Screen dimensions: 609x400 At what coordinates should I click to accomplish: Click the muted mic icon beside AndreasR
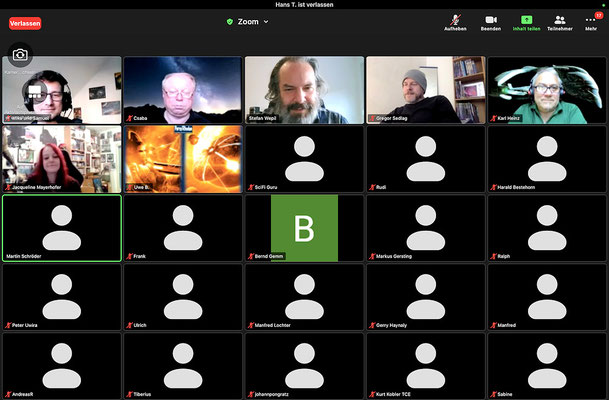[8, 394]
